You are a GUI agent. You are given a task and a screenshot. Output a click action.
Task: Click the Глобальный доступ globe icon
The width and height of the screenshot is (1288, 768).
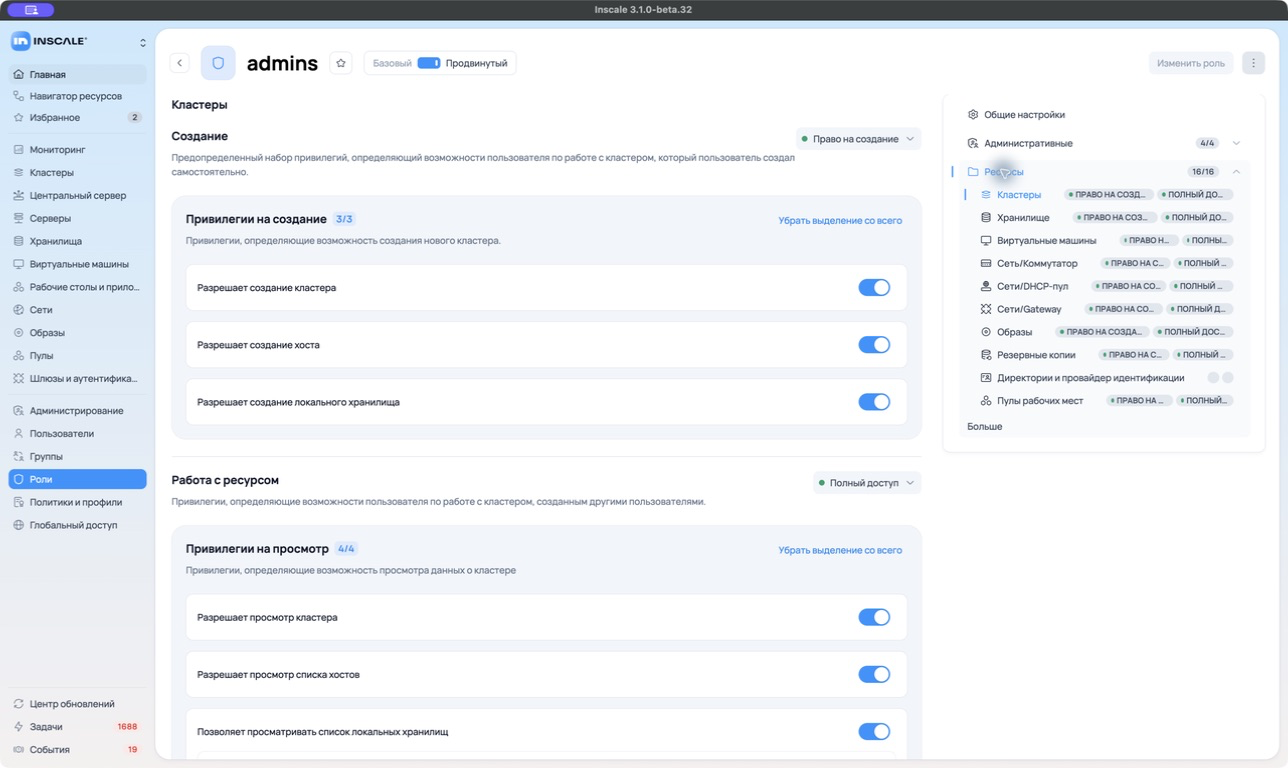19,525
